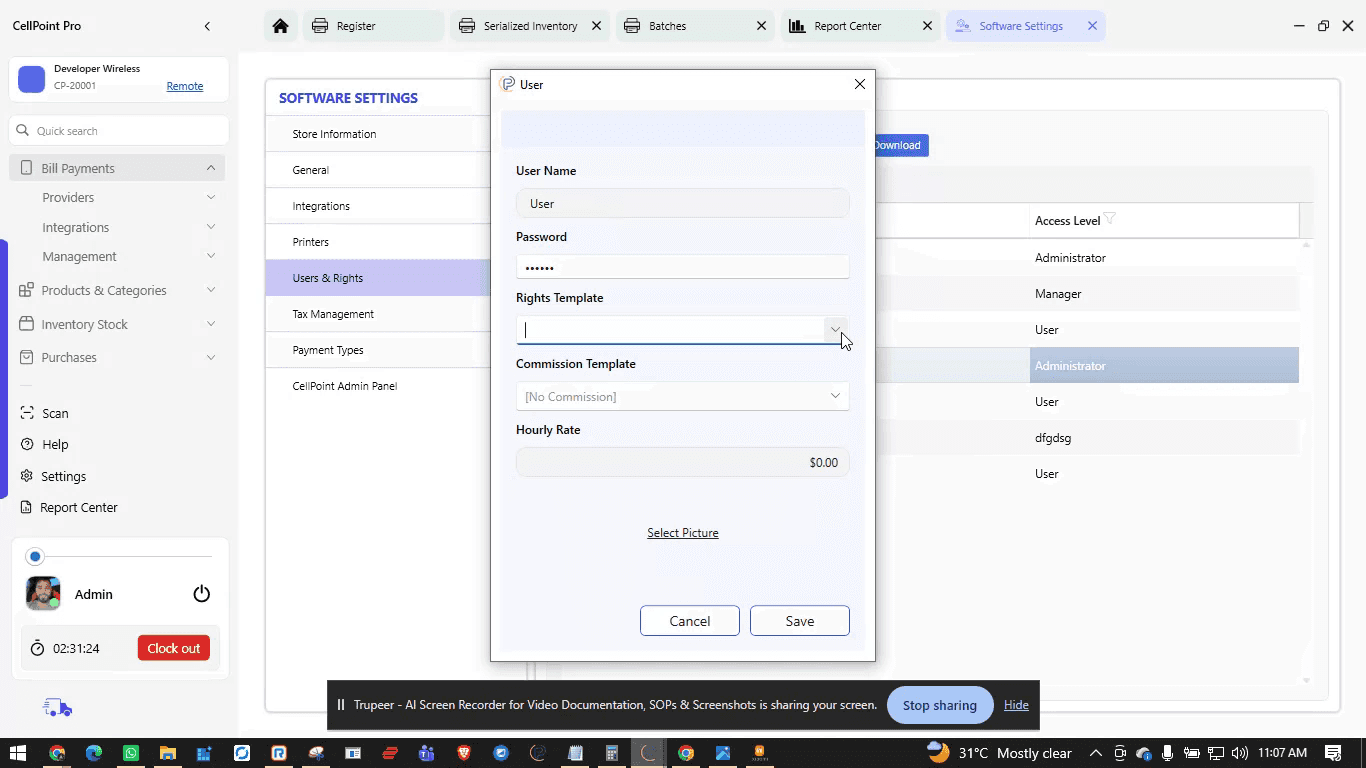
Task: Open Settings gear in sidebar
Action: pos(27,476)
